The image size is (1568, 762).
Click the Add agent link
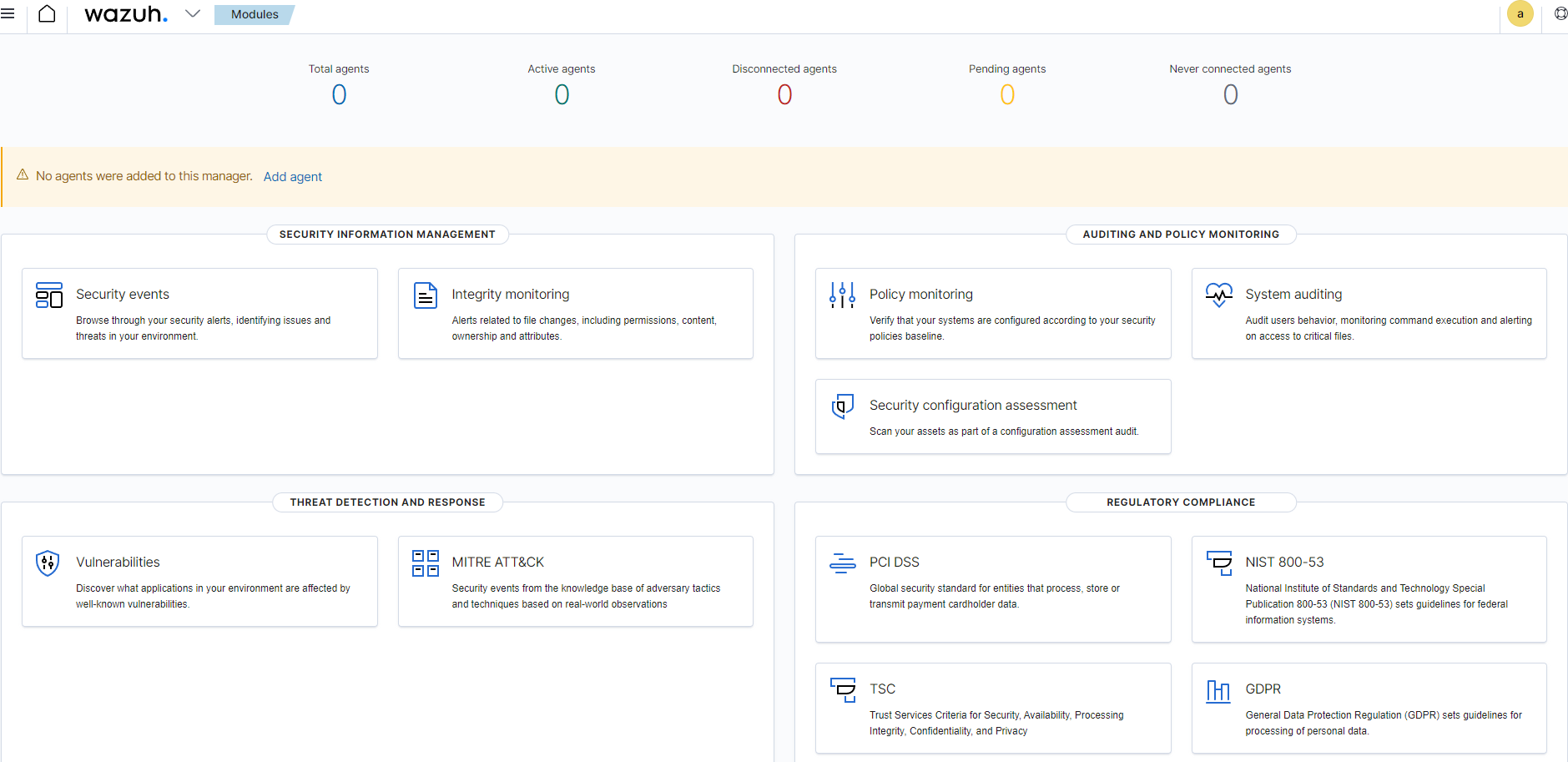[292, 176]
